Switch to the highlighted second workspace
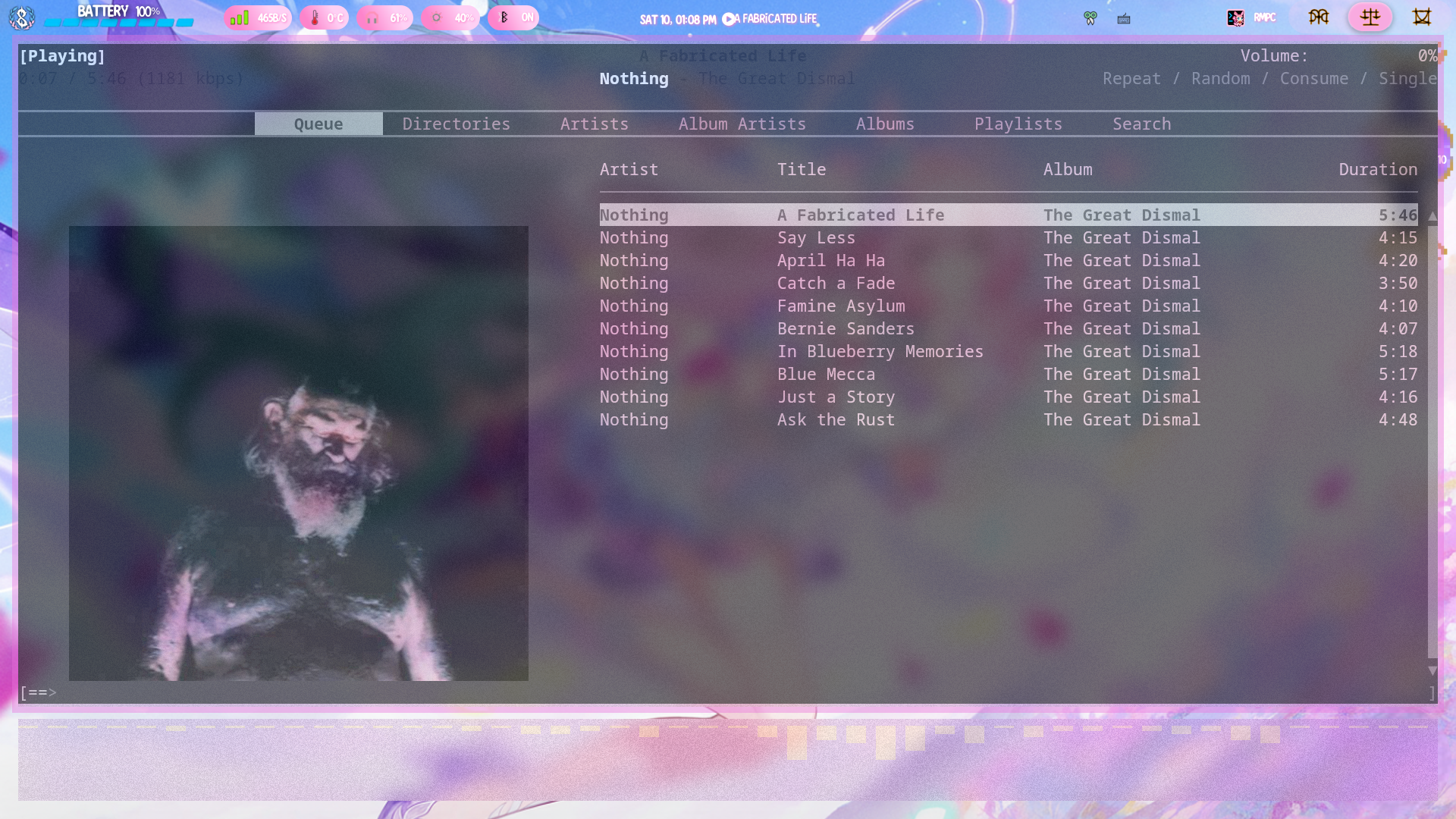 pos(1370,17)
